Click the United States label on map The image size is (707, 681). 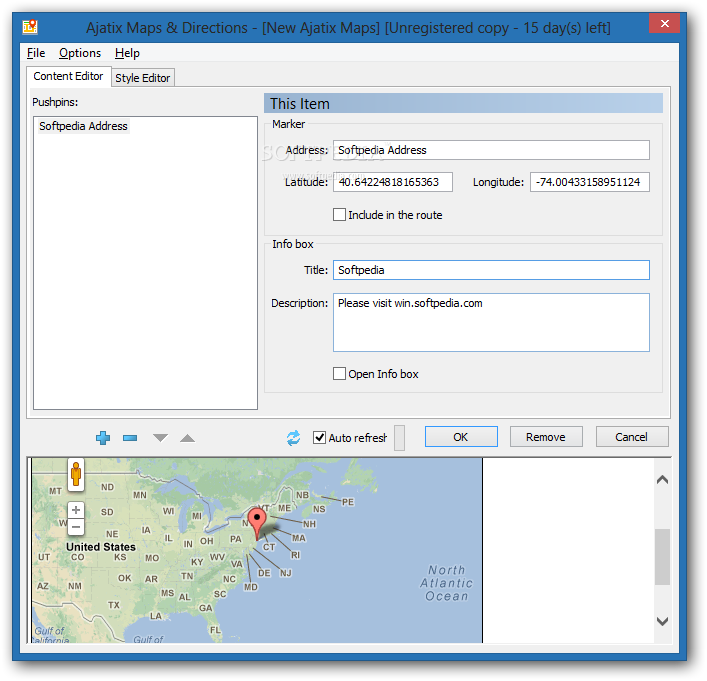[x=101, y=547]
